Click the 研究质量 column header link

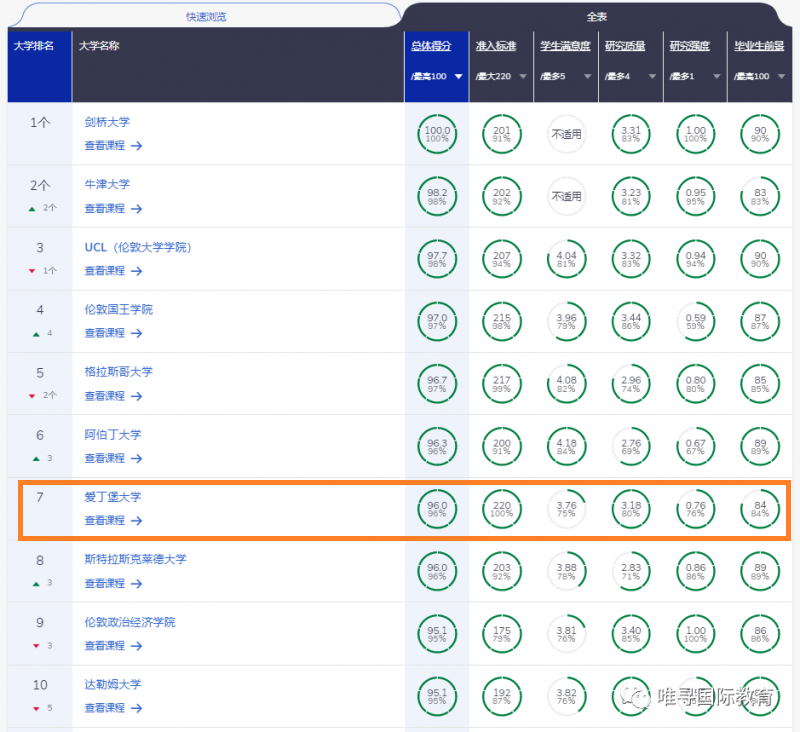pos(625,46)
